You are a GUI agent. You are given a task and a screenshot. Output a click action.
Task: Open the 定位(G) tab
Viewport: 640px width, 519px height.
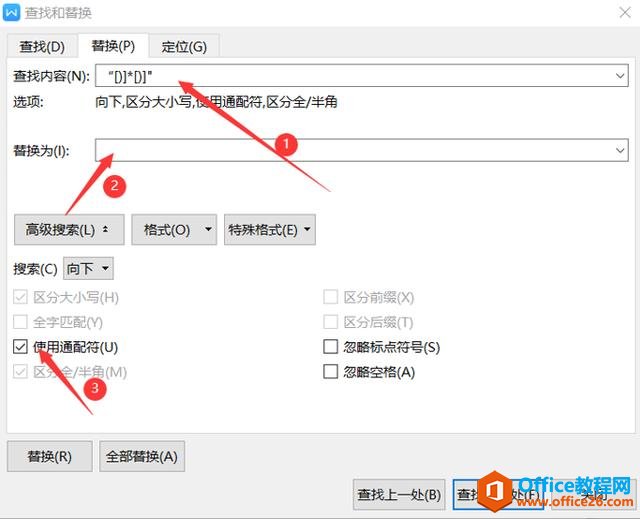coord(184,47)
